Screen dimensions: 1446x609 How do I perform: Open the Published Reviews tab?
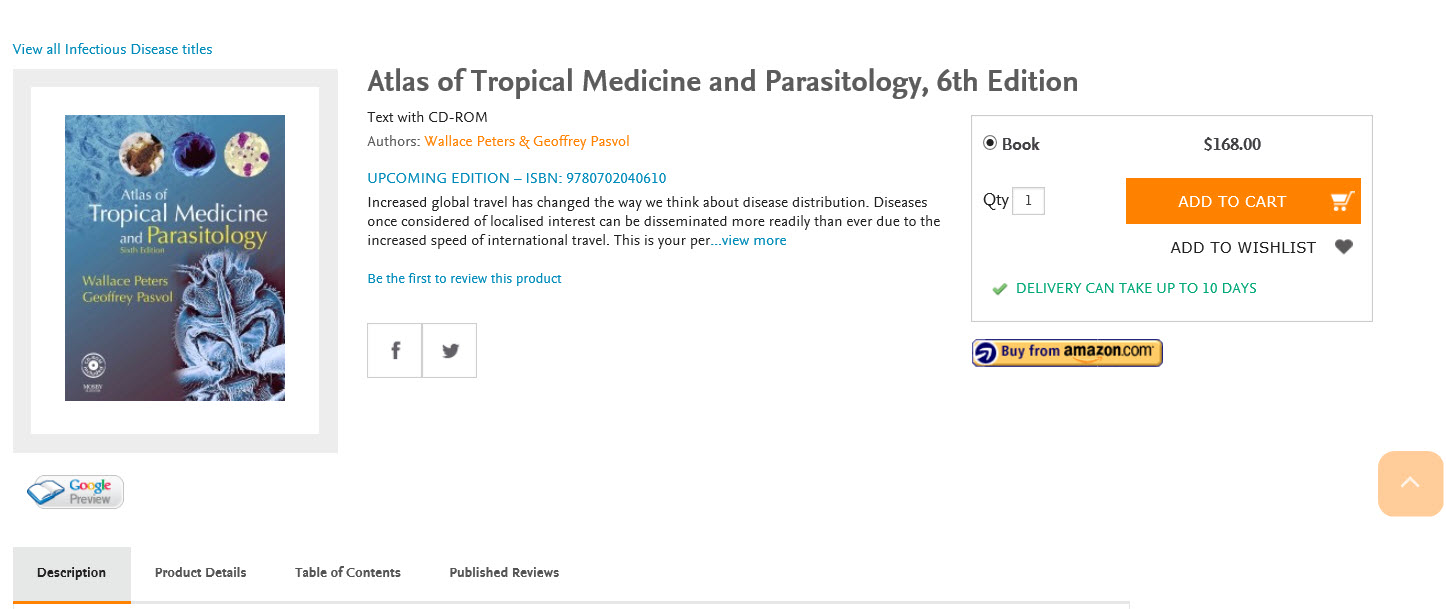504,573
